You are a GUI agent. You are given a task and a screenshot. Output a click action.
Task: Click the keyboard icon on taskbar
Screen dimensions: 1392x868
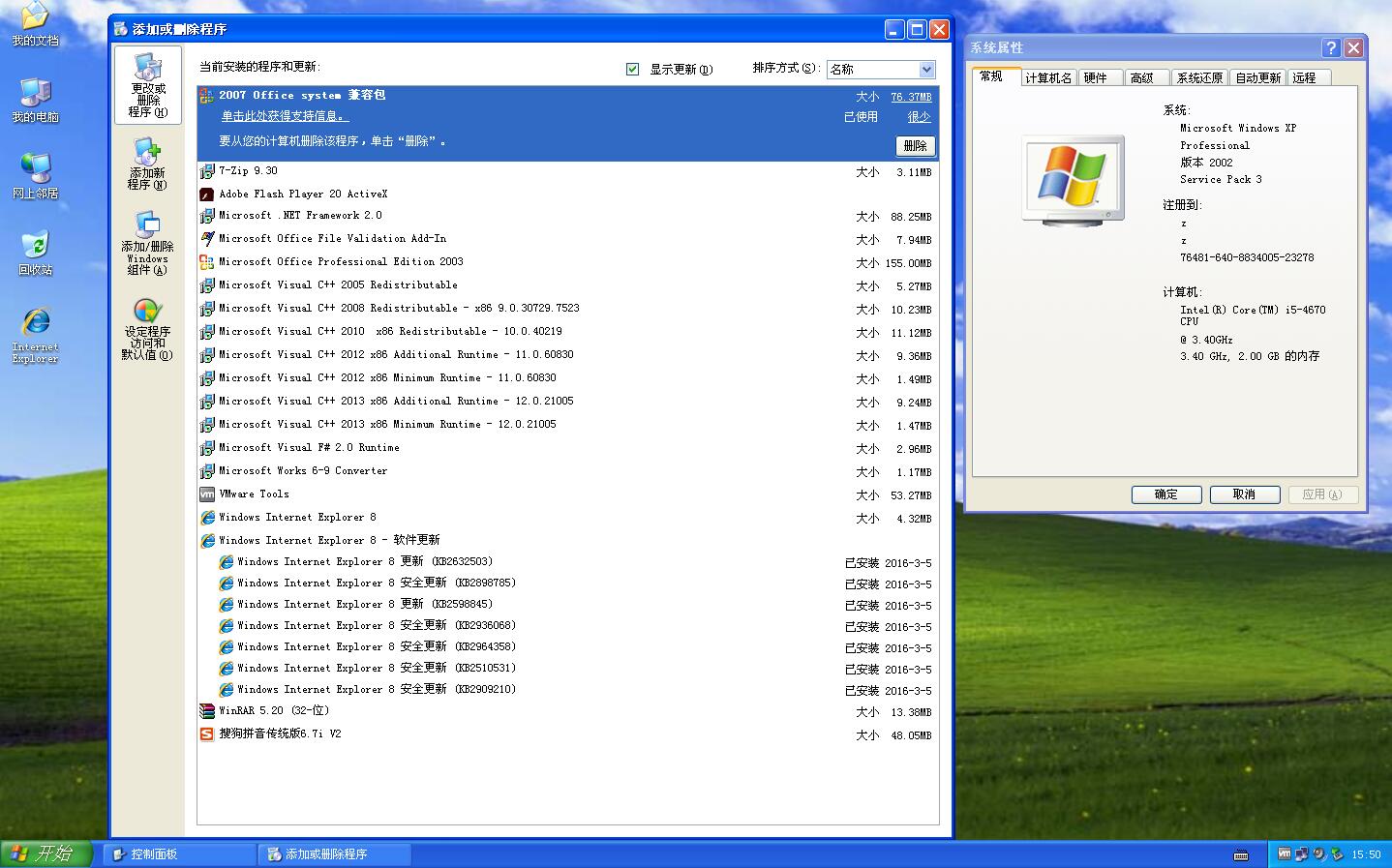point(1241,854)
